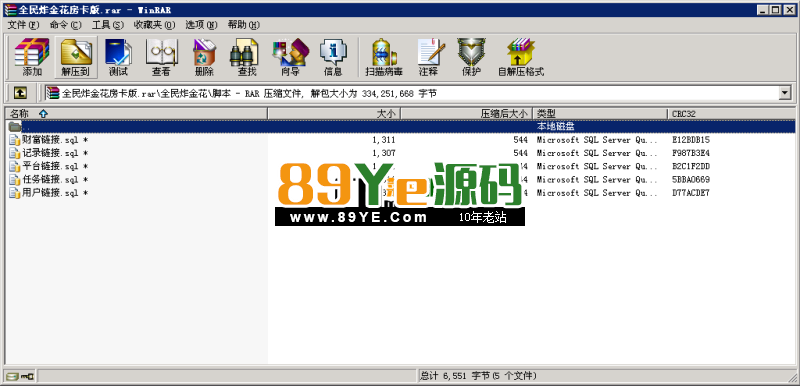Click the Protect (保护) shield icon
The width and height of the screenshot is (800, 386).
click(471, 57)
